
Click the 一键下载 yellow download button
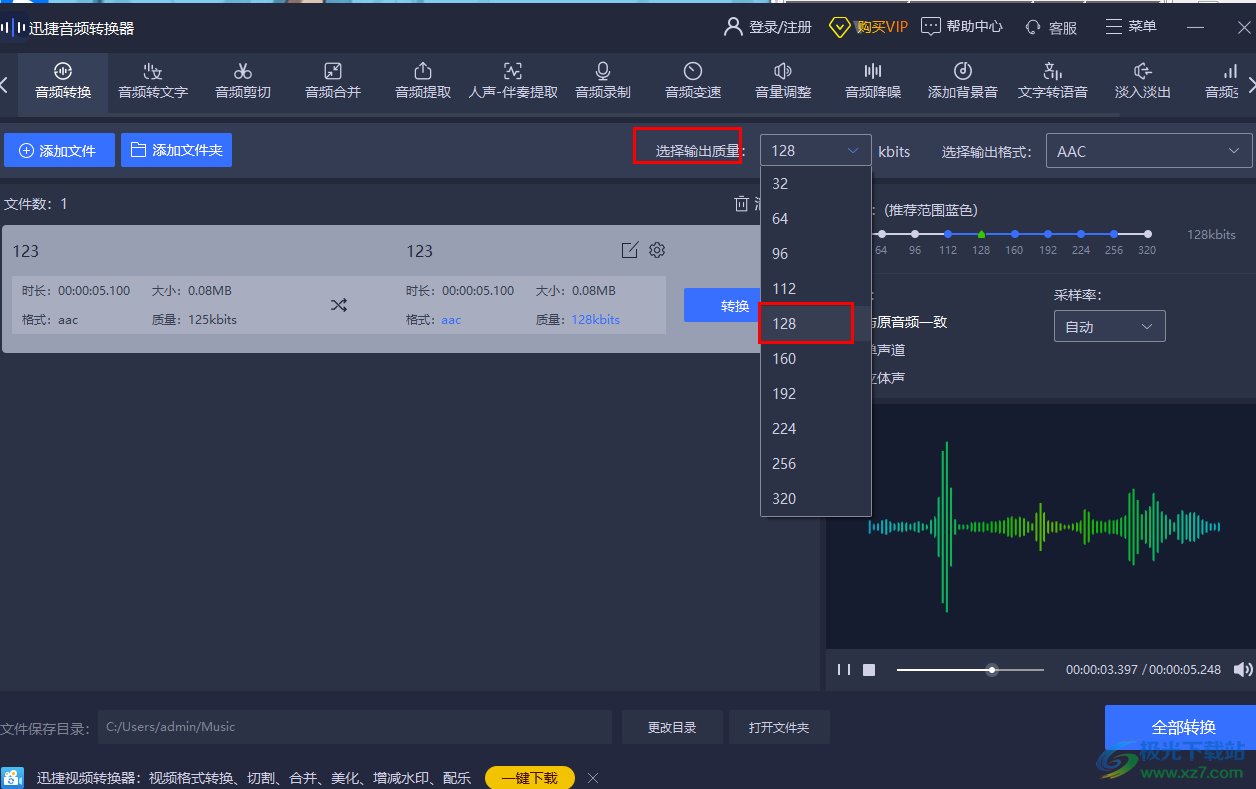530,778
